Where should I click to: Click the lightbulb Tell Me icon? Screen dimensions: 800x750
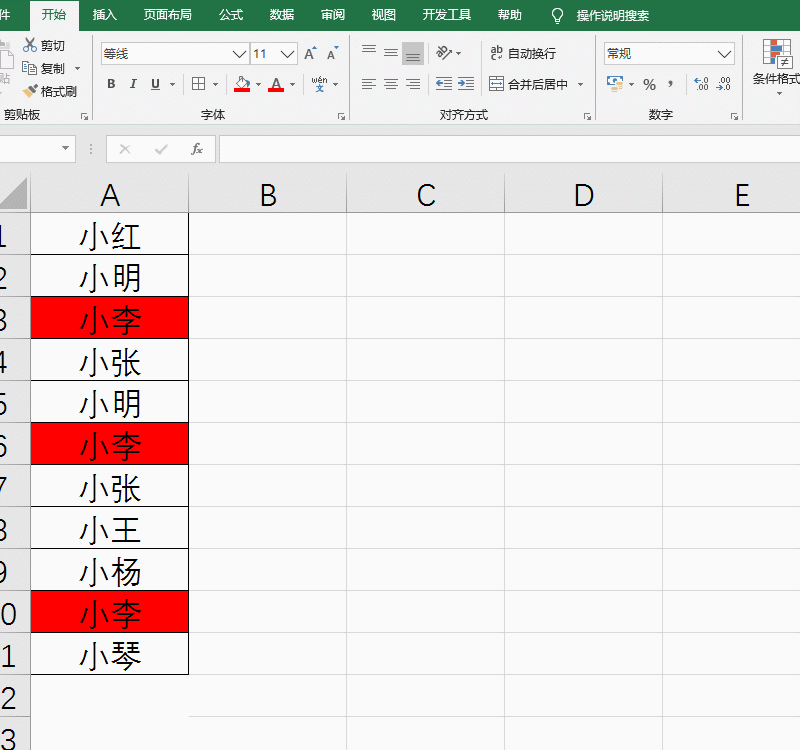[x=557, y=16]
